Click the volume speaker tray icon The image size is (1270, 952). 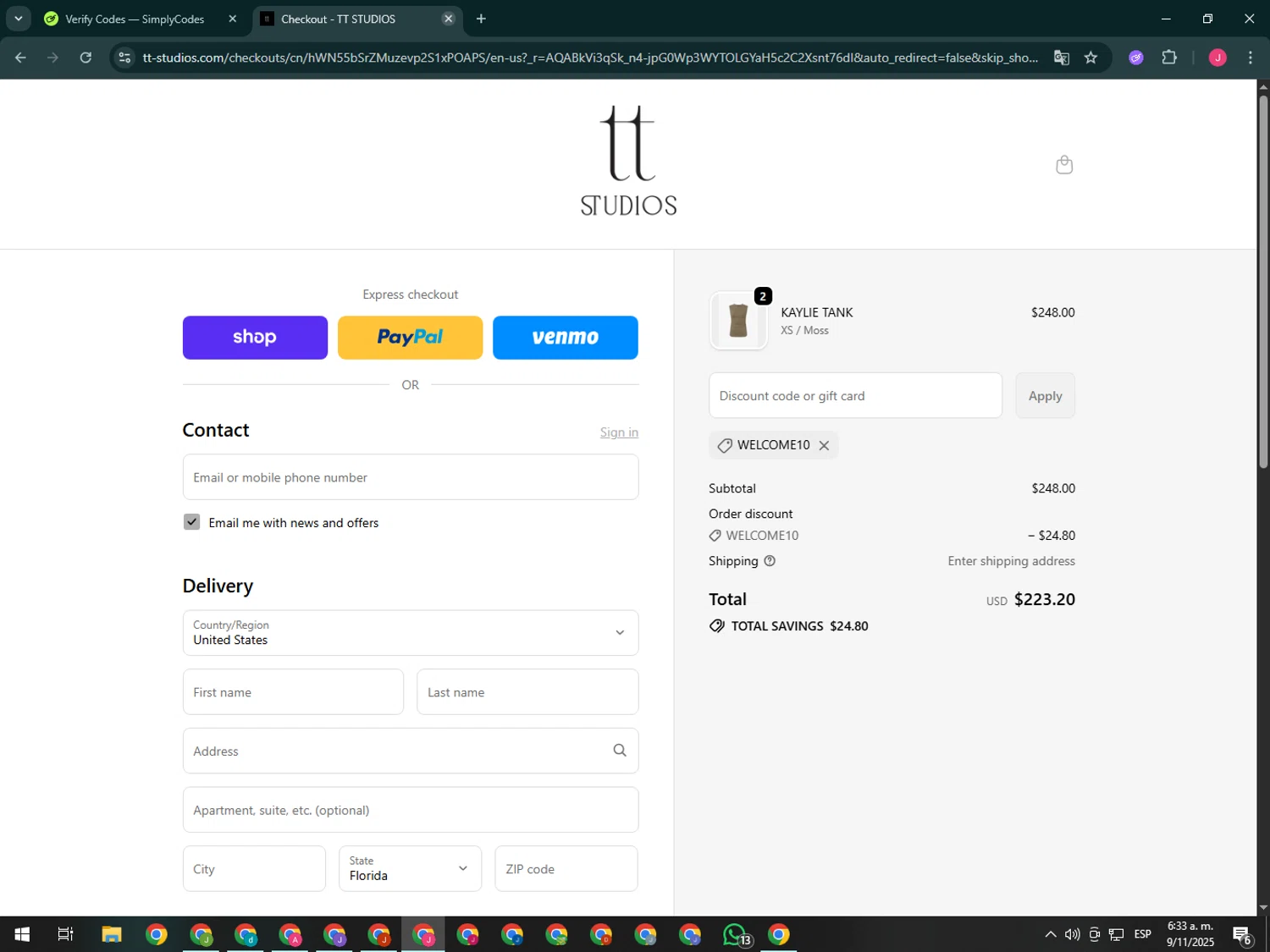pos(1072,934)
